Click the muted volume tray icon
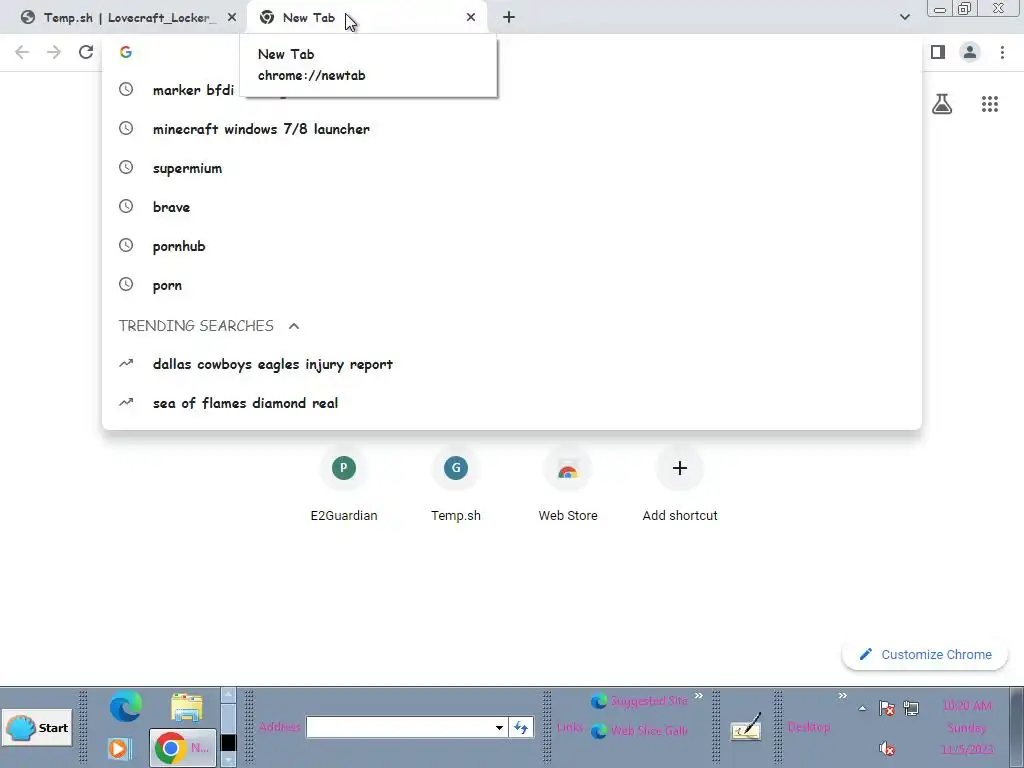Image resolution: width=1024 pixels, height=768 pixels. point(887,748)
